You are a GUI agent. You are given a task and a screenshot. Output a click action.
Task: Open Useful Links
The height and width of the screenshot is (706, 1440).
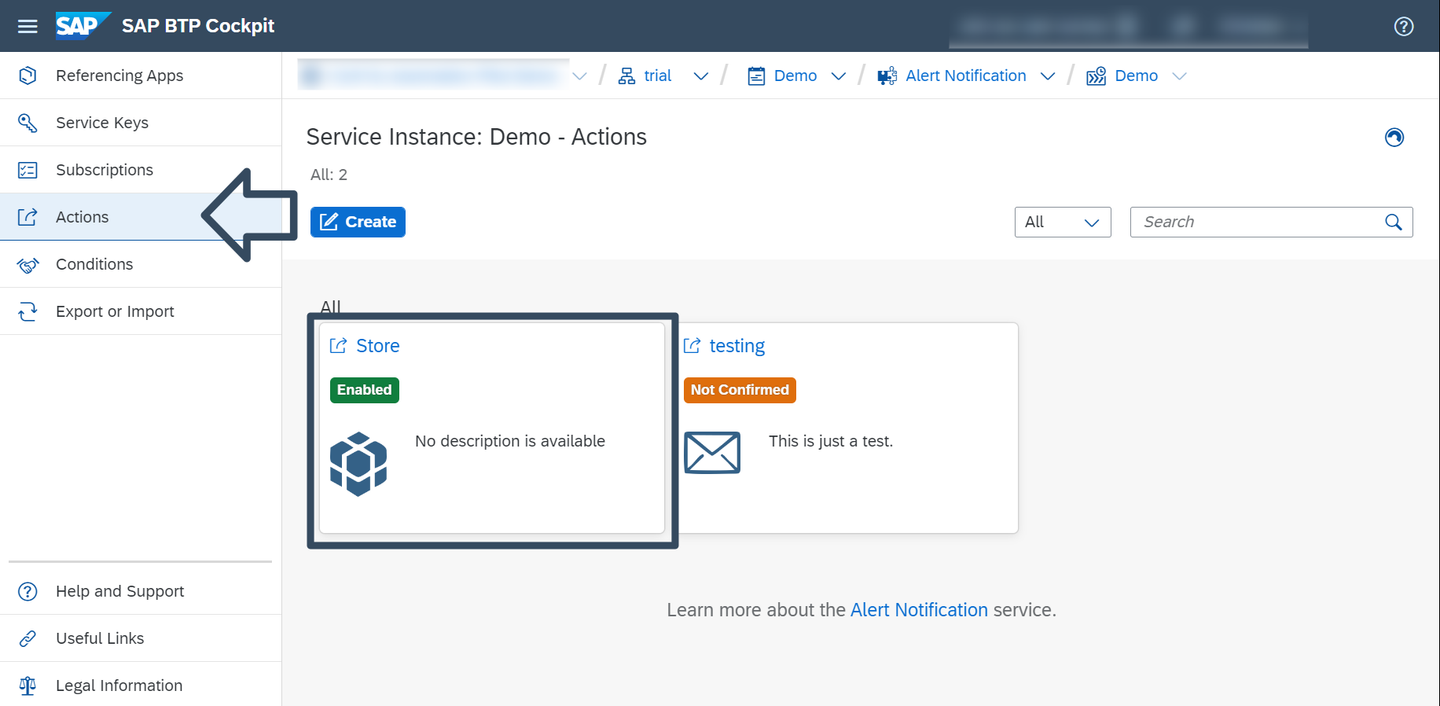point(140,638)
